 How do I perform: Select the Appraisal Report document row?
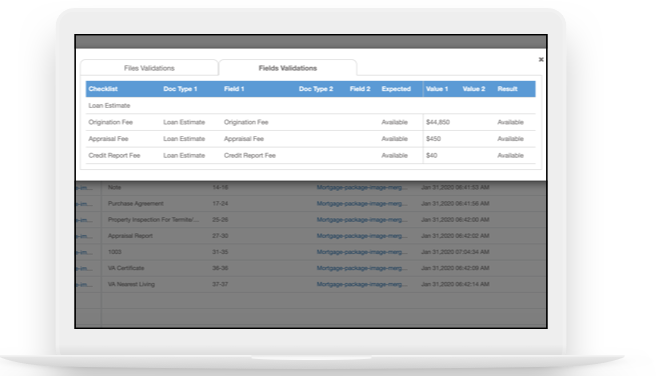coord(311,235)
